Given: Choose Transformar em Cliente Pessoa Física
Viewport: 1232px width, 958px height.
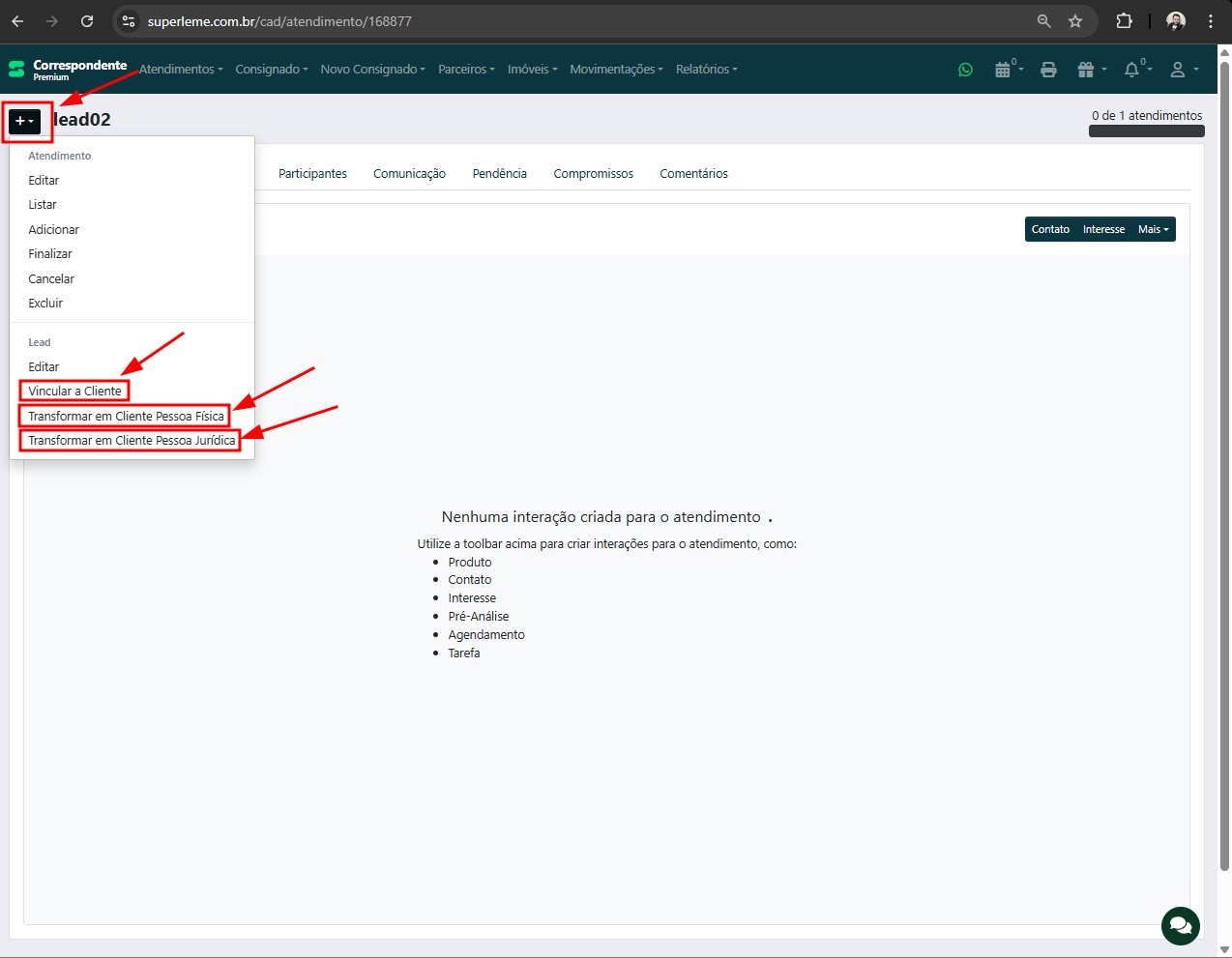Looking at the screenshot, I should point(126,417).
